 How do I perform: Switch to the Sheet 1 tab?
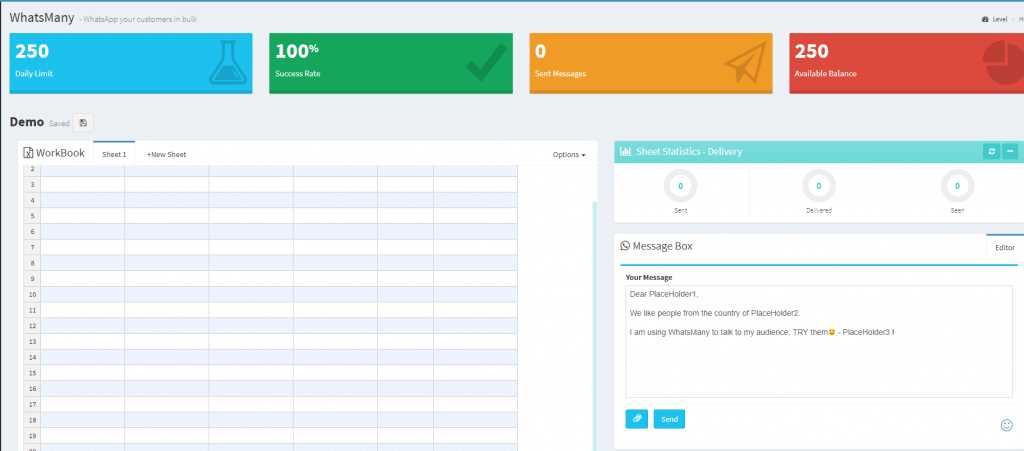(114, 154)
